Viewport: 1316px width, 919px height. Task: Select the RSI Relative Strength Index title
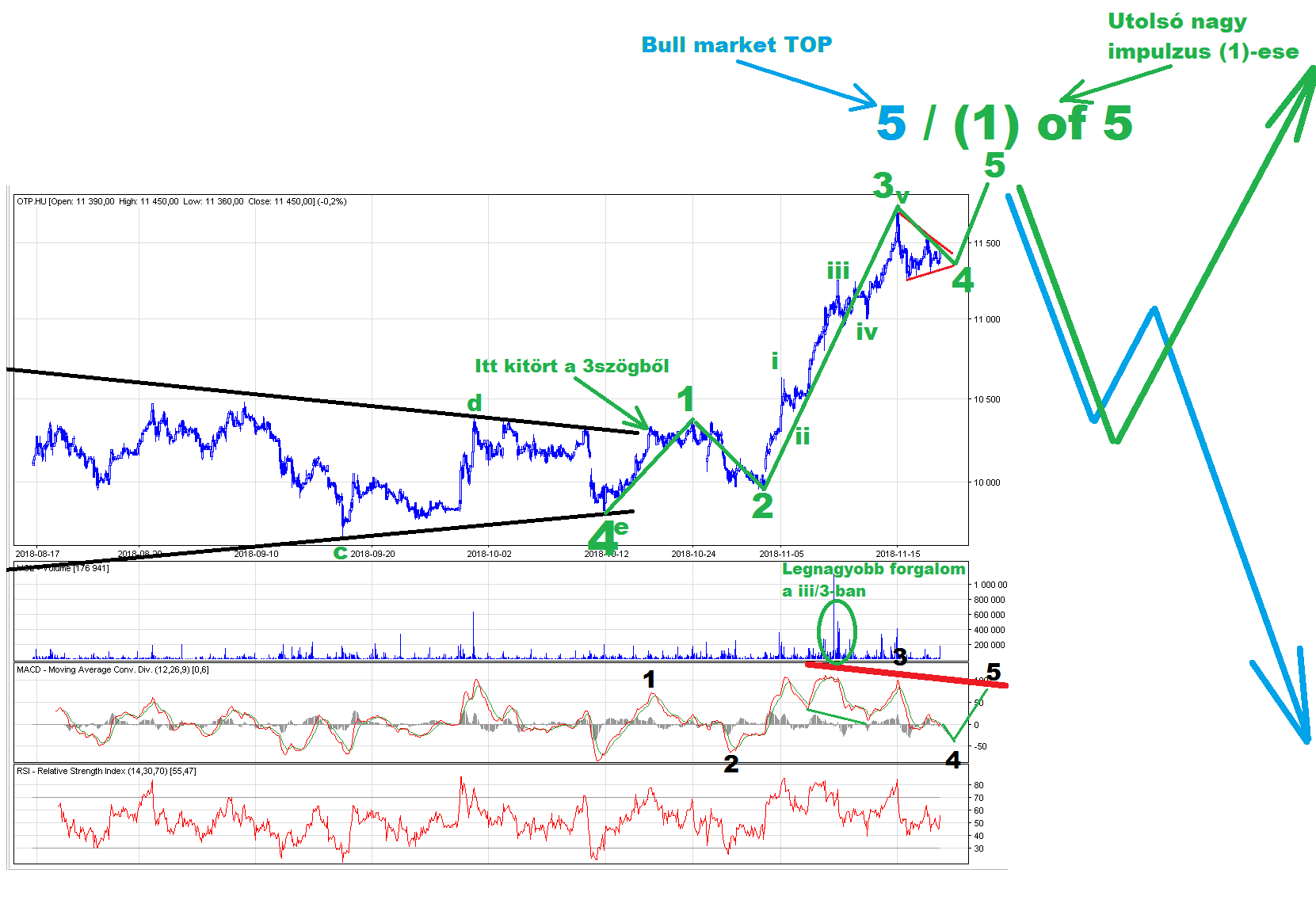click(x=106, y=771)
